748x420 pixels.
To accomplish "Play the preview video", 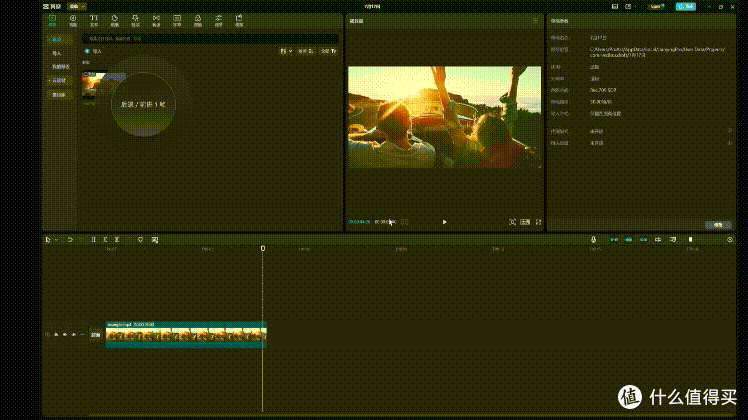I will point(444,222).
